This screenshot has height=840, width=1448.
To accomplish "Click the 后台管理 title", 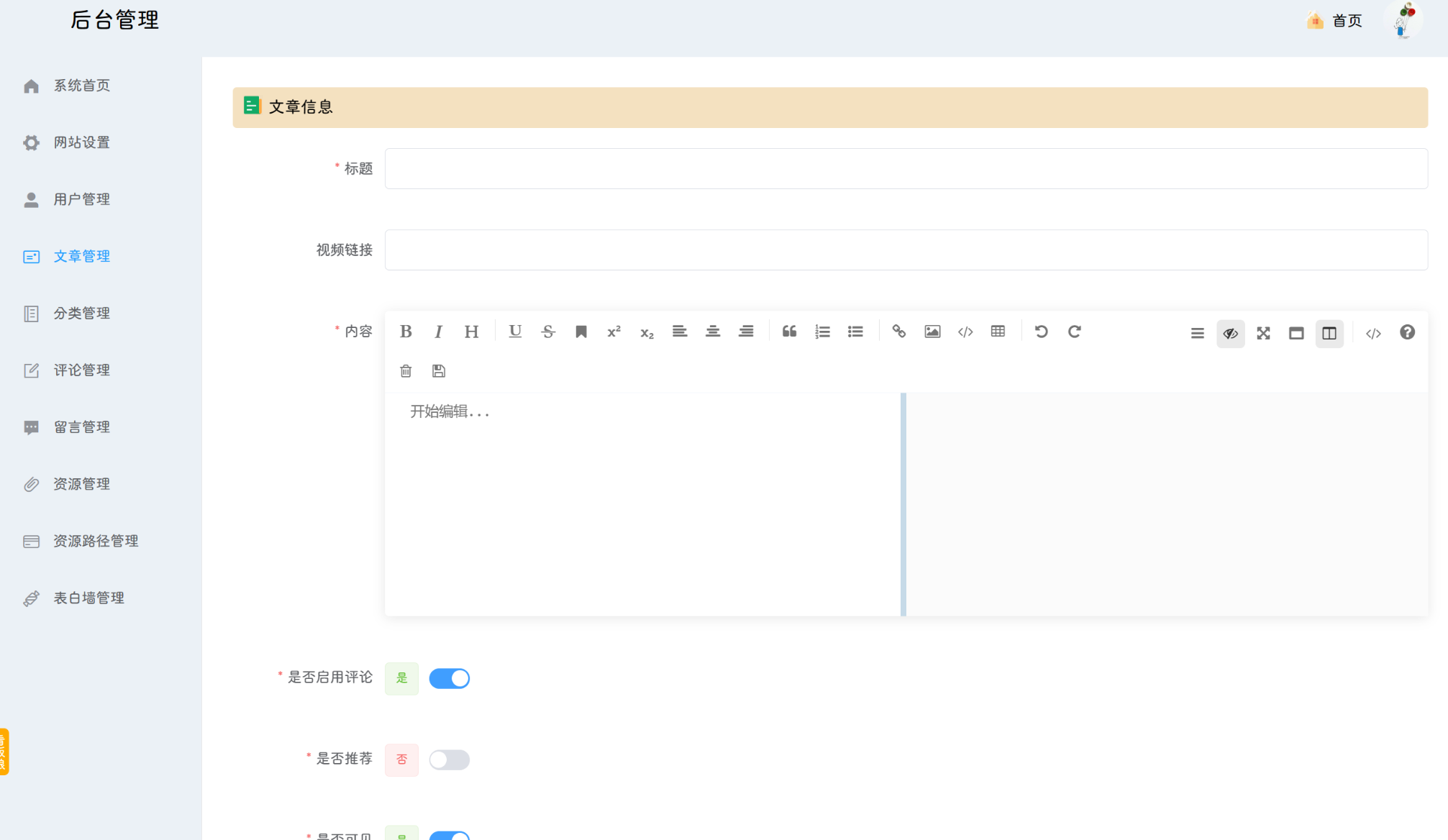I will [x=115, y=19].
